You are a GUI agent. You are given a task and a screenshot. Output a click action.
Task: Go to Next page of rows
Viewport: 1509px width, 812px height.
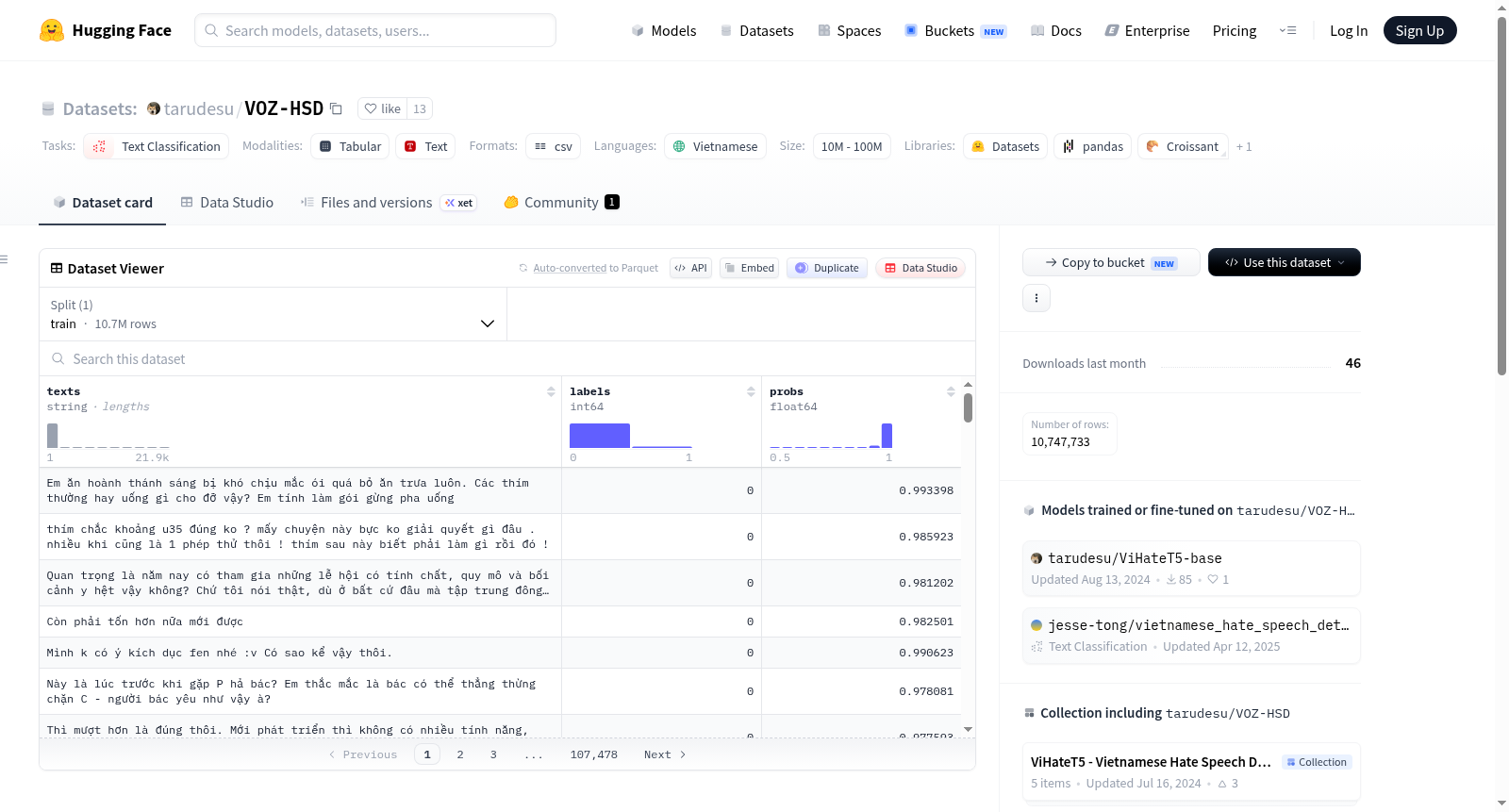665,754
